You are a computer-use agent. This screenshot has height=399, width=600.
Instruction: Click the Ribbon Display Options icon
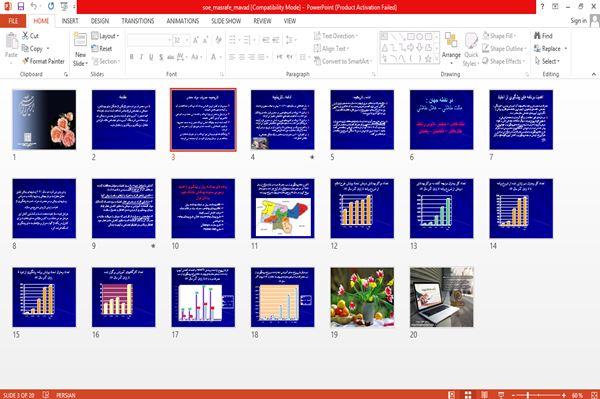[x=555, y=7]
